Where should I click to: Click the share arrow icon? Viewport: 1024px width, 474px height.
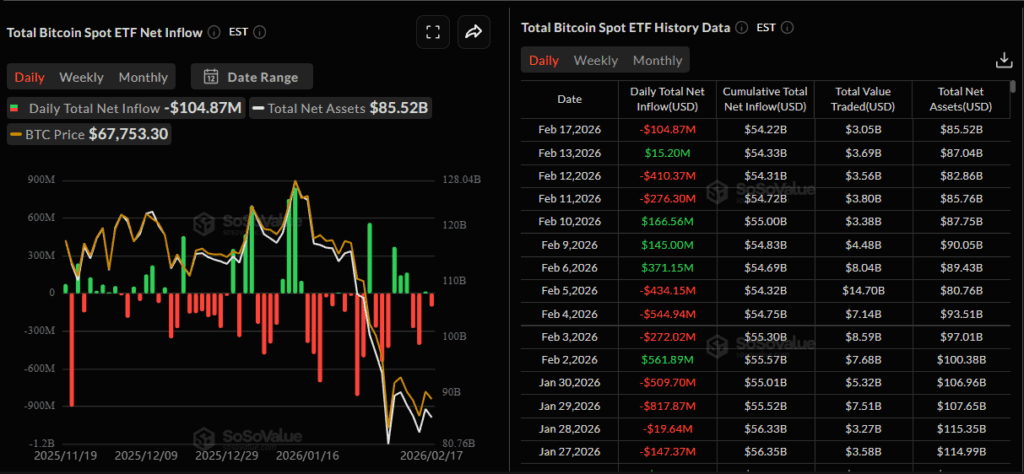point(473,32)
